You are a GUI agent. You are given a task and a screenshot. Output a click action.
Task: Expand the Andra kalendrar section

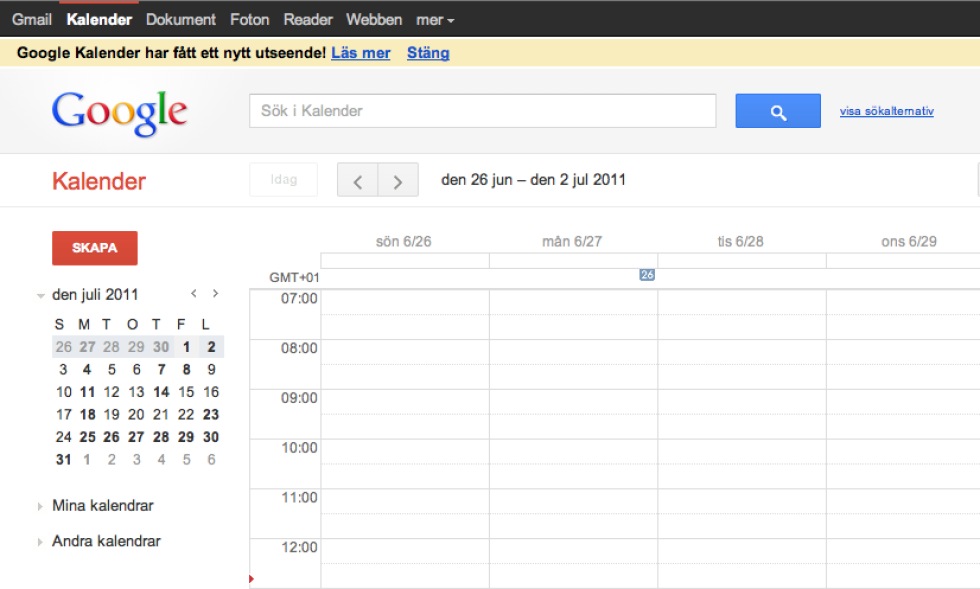click(x=41, y=542)
